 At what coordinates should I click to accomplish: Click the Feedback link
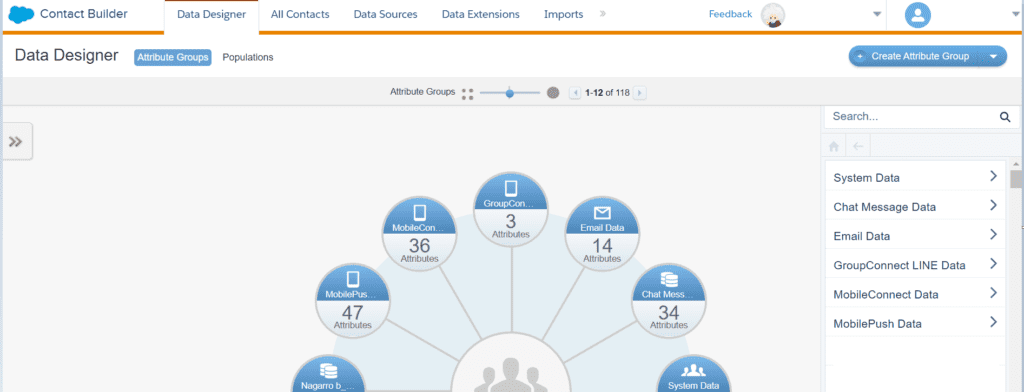tap(730, 14)
